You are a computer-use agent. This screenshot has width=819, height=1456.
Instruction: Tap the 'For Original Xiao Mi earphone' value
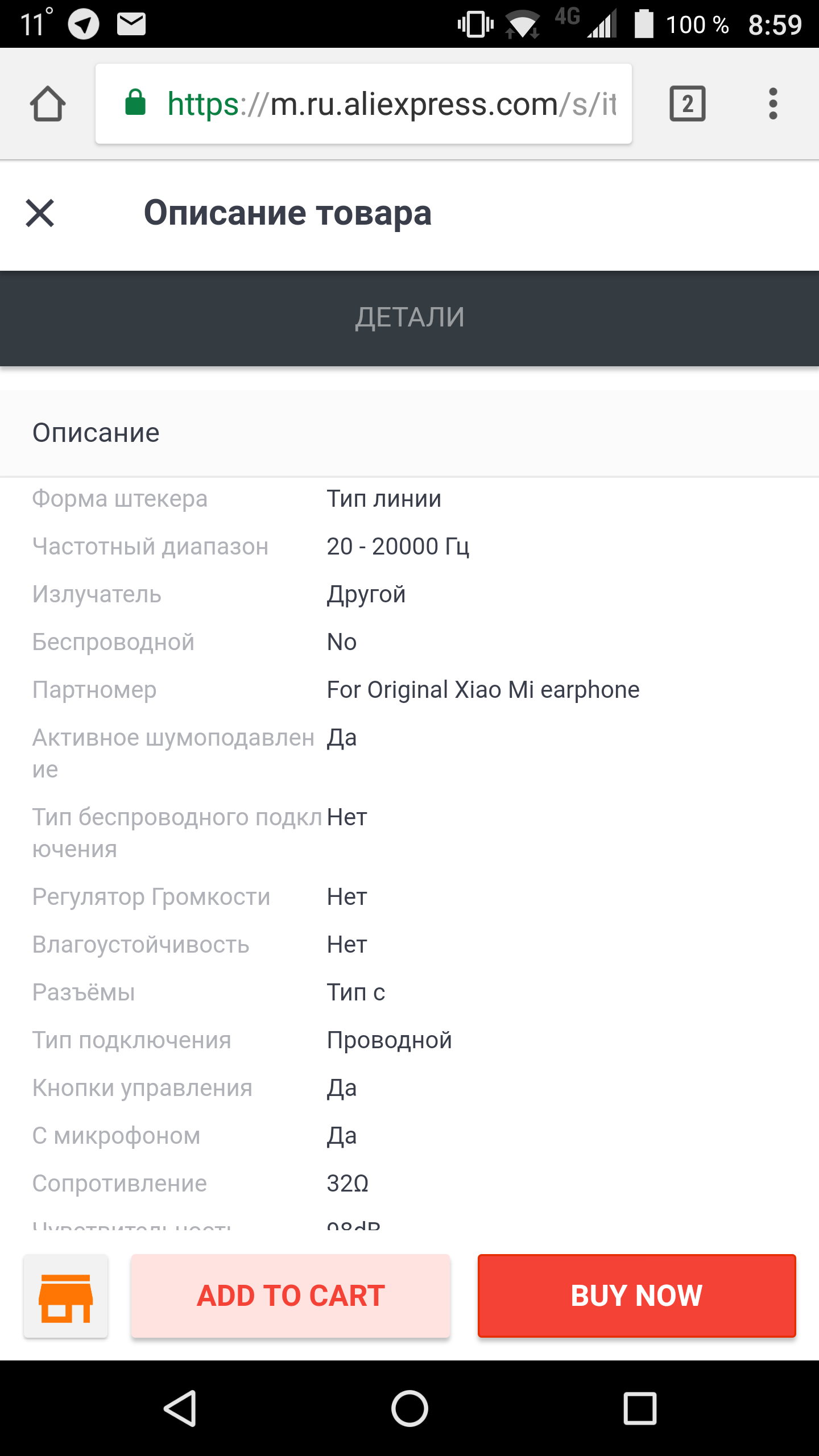click(x=483, y=690)
